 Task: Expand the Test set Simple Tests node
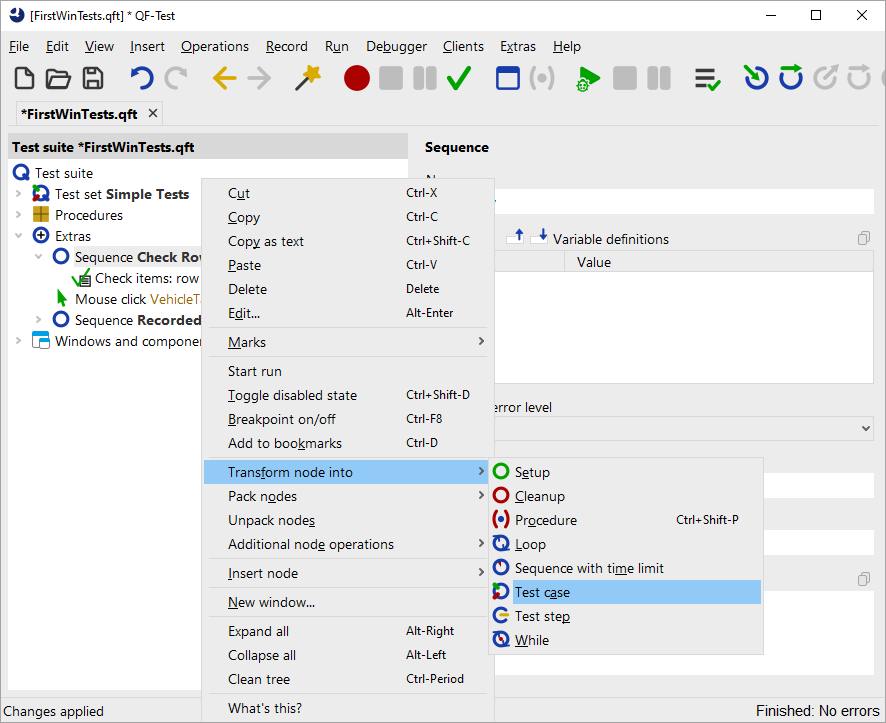pyautogui.click(x=18, y=194)
